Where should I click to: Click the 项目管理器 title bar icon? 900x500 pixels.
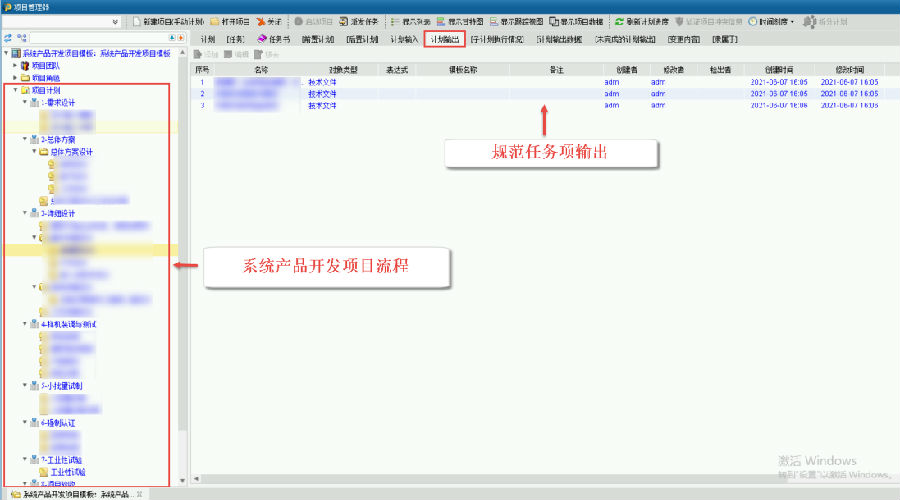[x=7, y=7]
